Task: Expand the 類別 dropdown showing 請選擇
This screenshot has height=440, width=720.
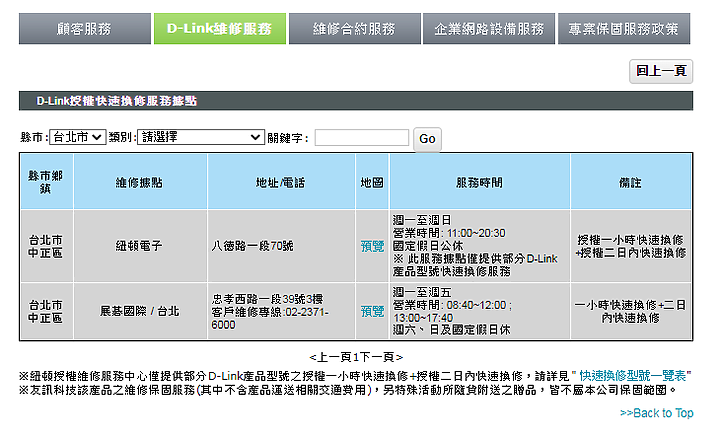Action: (201, 137)
